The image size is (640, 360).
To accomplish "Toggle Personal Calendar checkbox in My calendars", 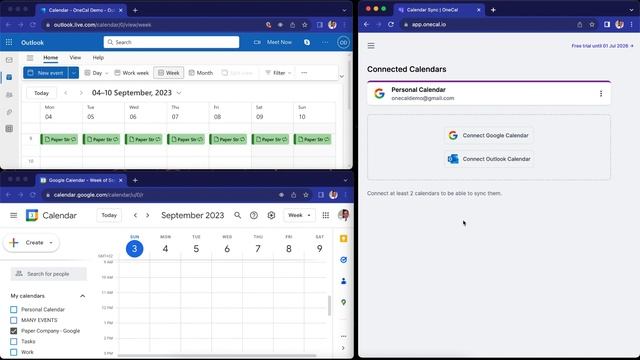I will click(x=13, y=309).
